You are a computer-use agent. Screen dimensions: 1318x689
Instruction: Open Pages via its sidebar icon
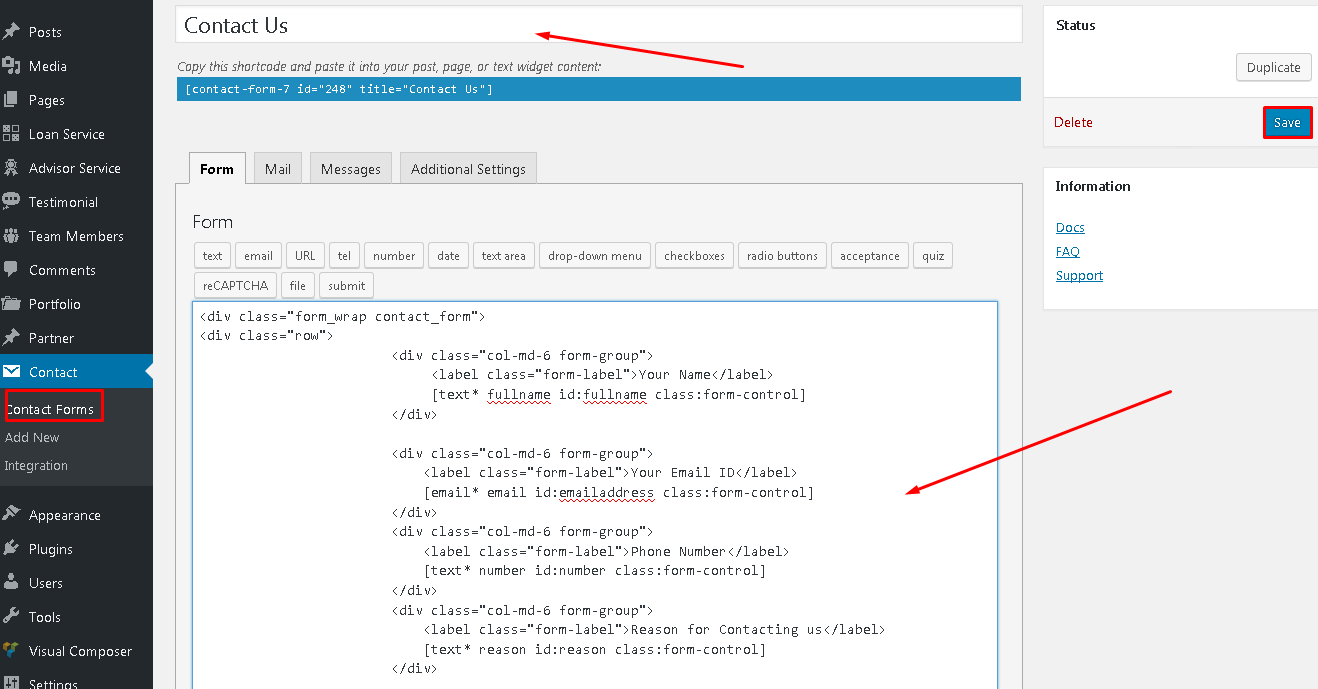11,100
